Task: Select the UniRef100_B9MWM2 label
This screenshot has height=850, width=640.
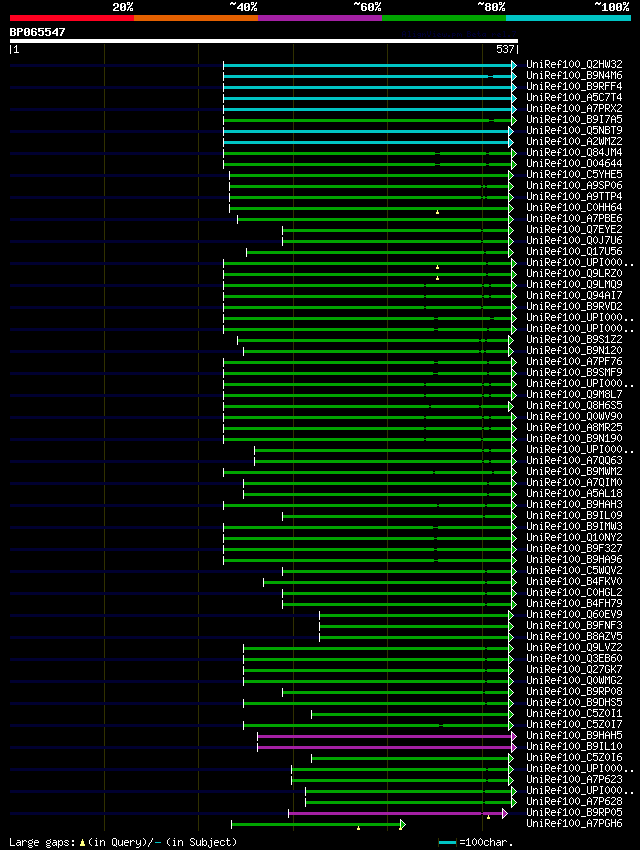Action: 574,471
